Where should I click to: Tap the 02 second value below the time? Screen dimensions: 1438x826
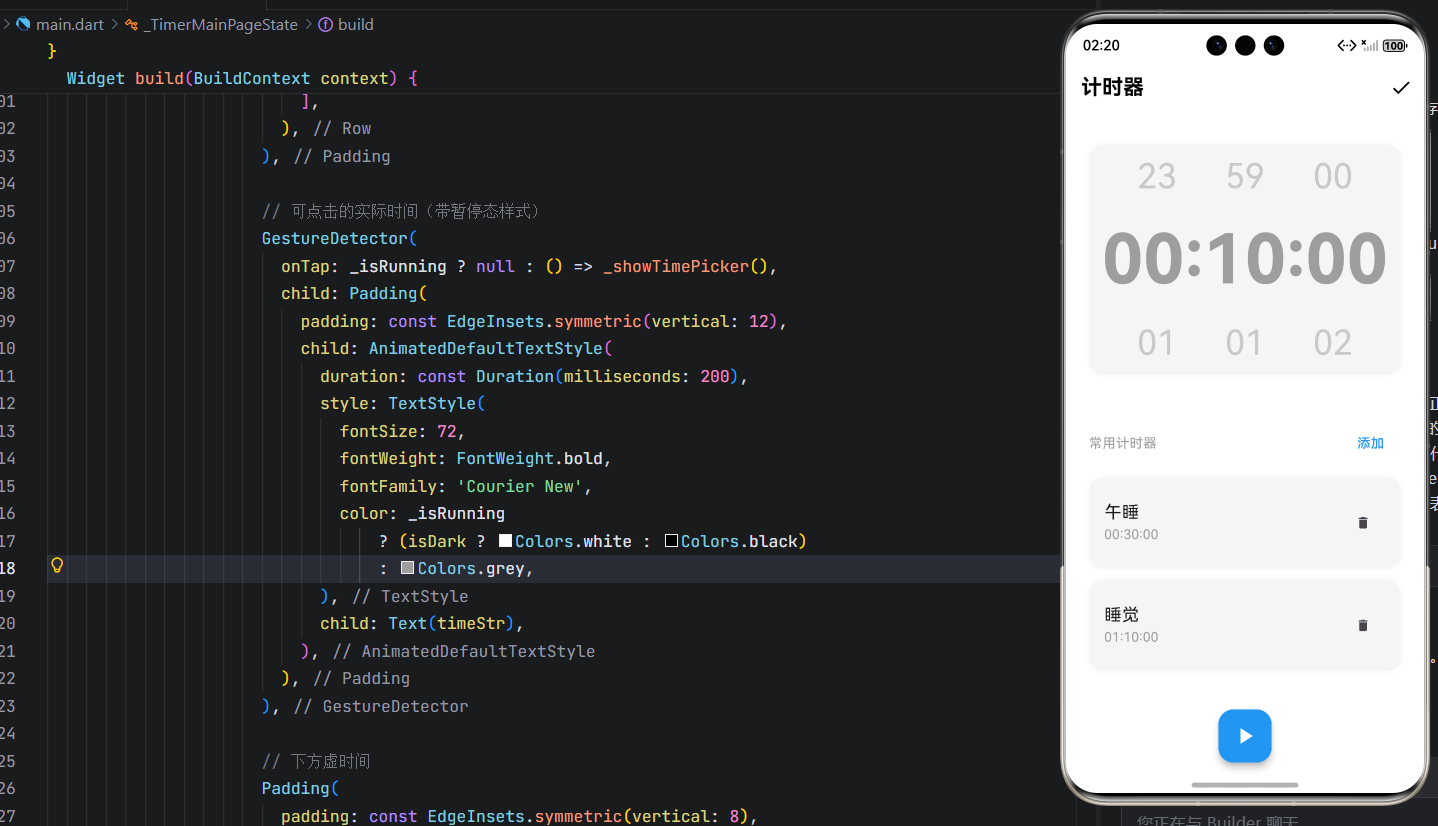click(1333, 343)
